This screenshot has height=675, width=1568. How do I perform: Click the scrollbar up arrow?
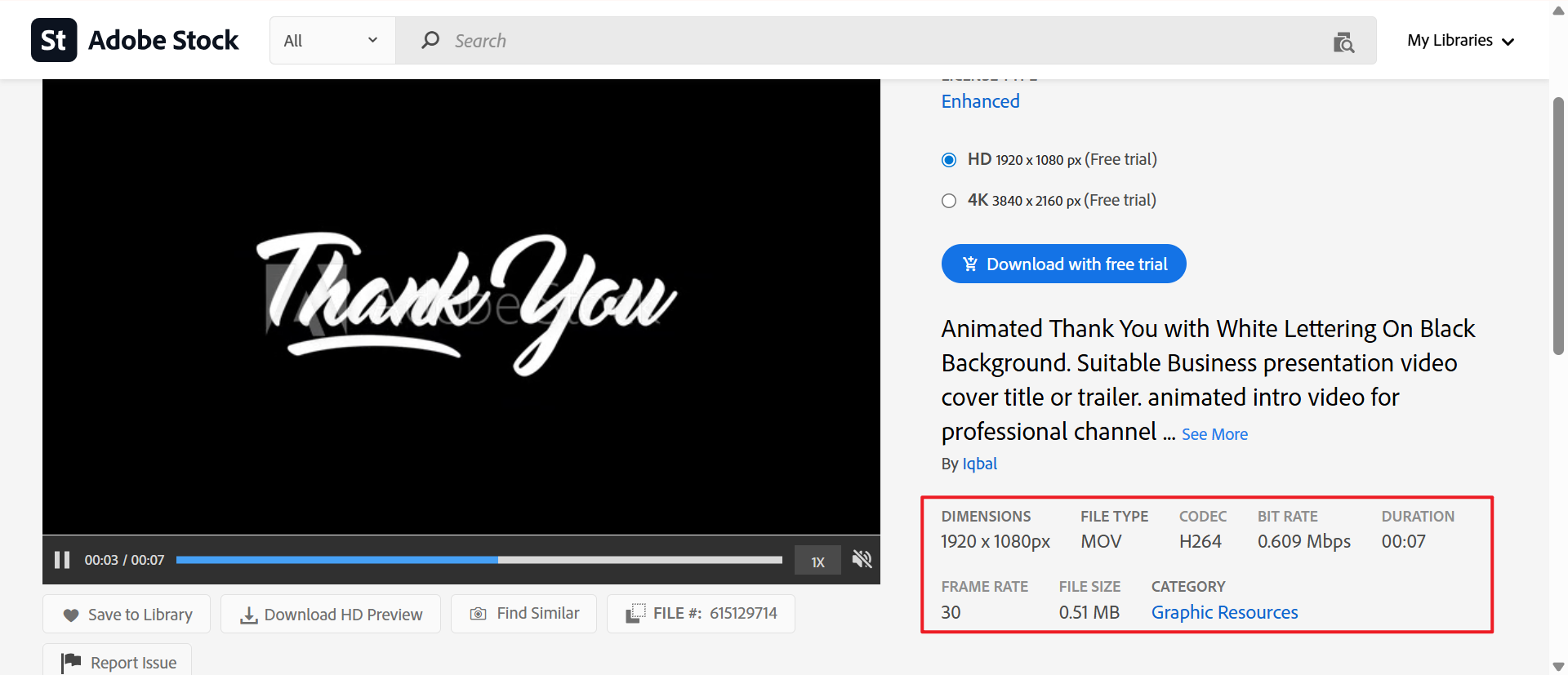point(1558,10)
